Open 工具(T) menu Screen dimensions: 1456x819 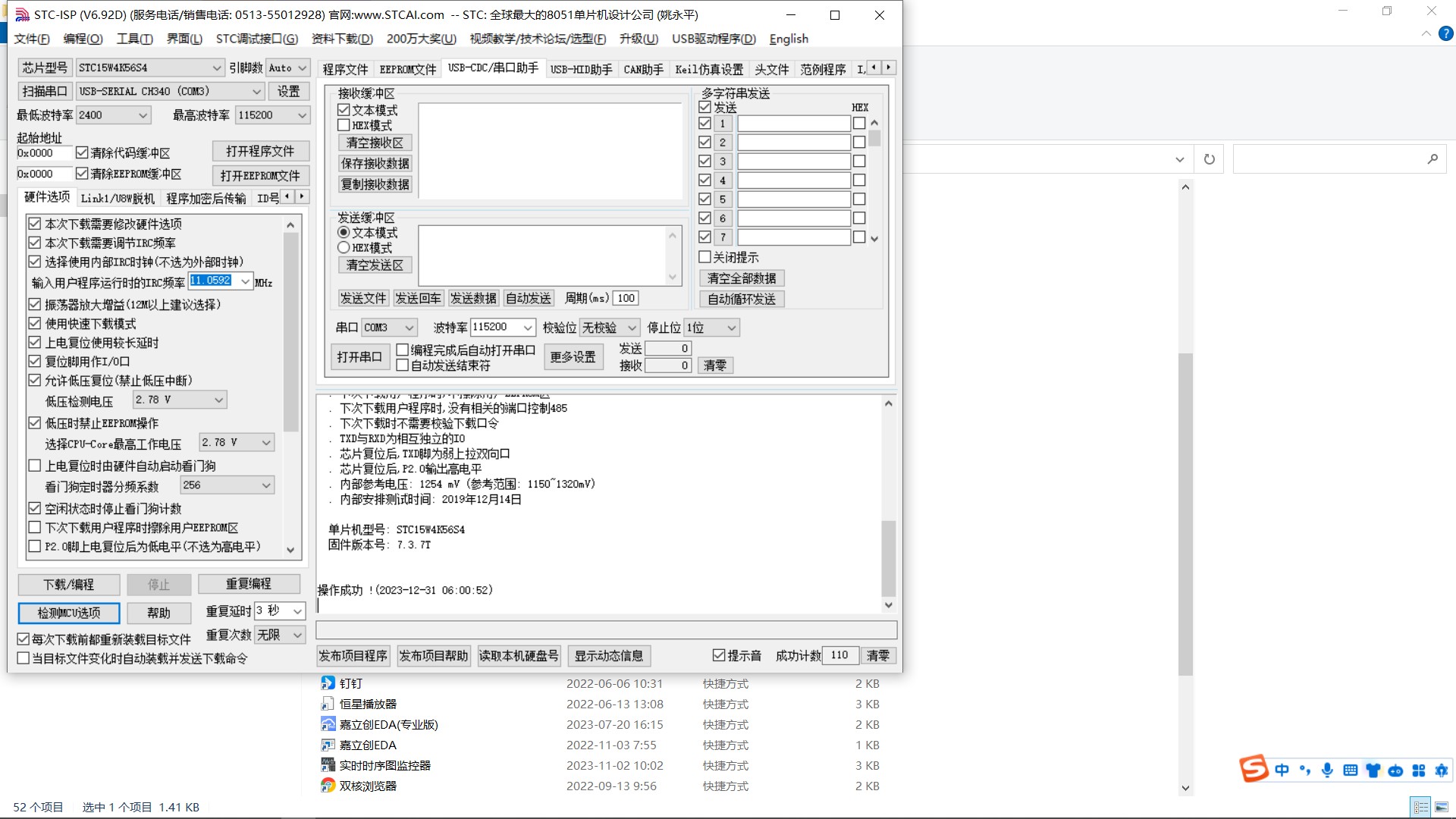(x=134, y=39)
